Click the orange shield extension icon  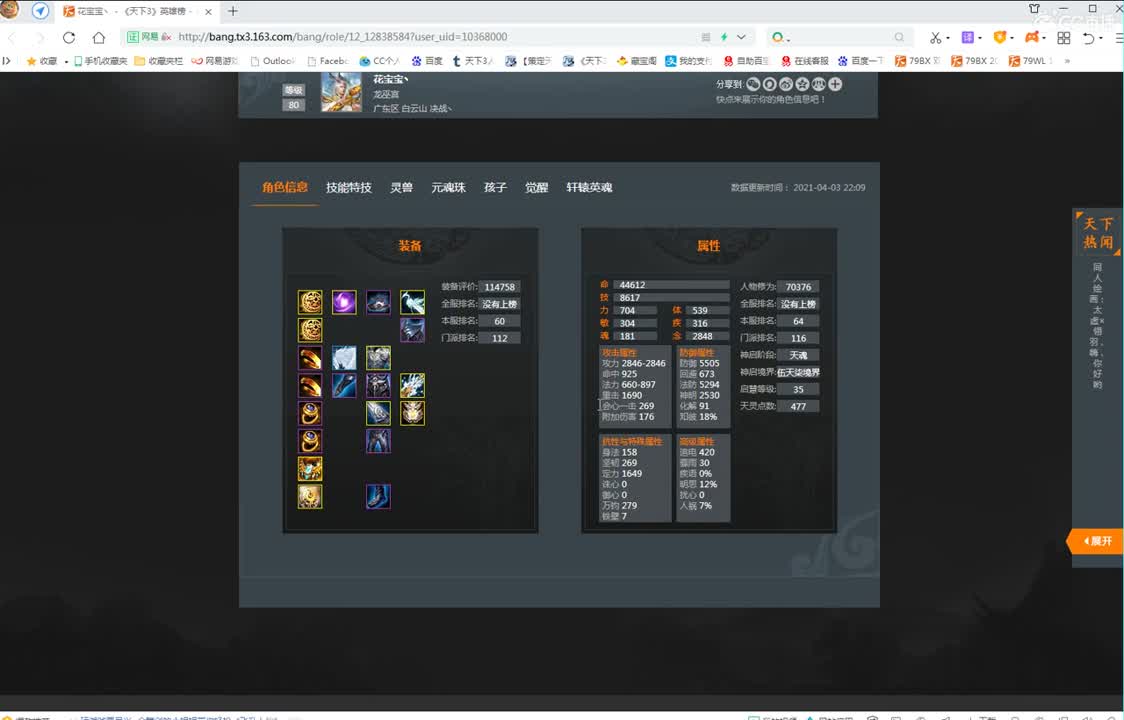point(999,37)
